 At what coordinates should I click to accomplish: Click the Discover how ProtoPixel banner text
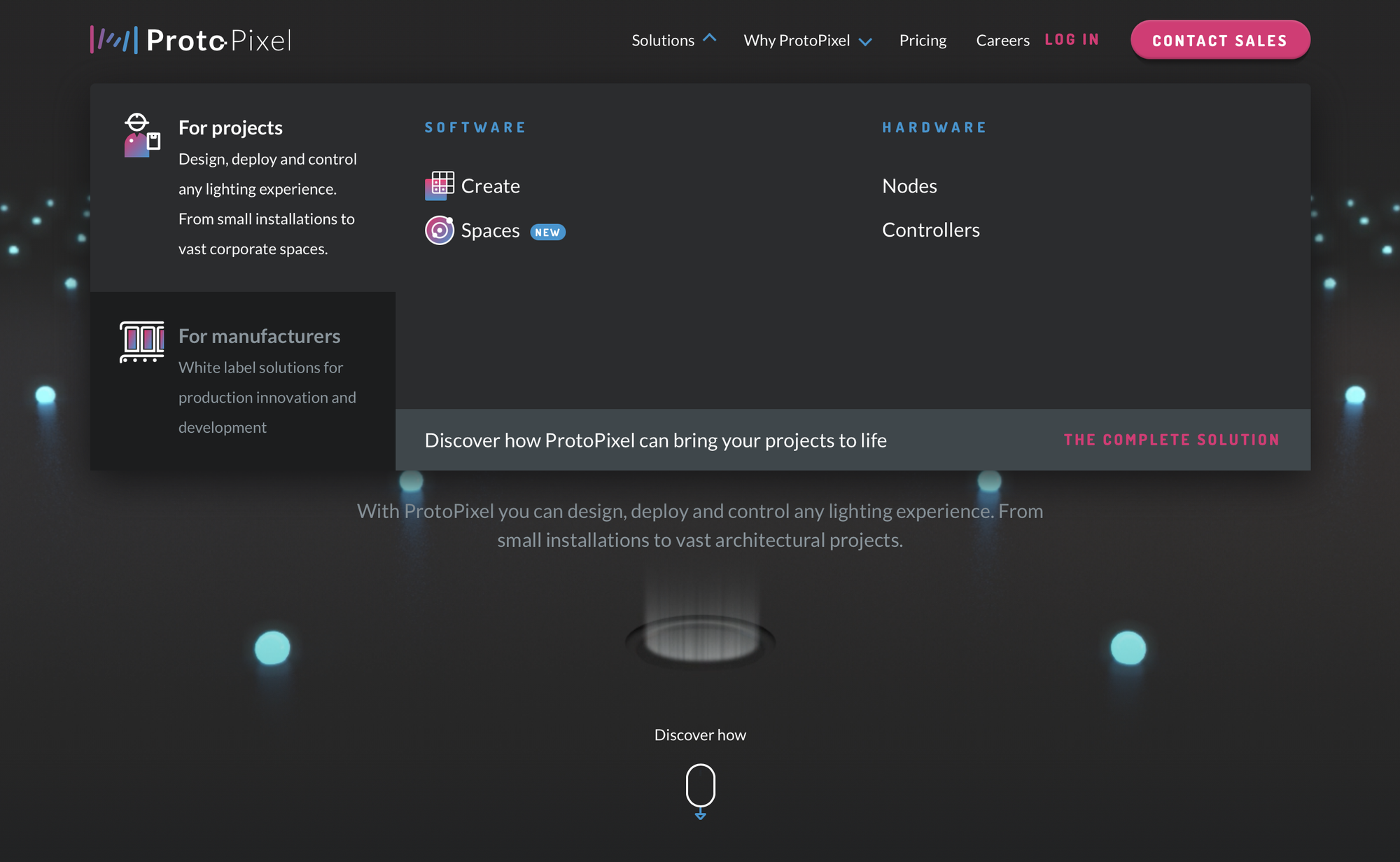[655, 440]
